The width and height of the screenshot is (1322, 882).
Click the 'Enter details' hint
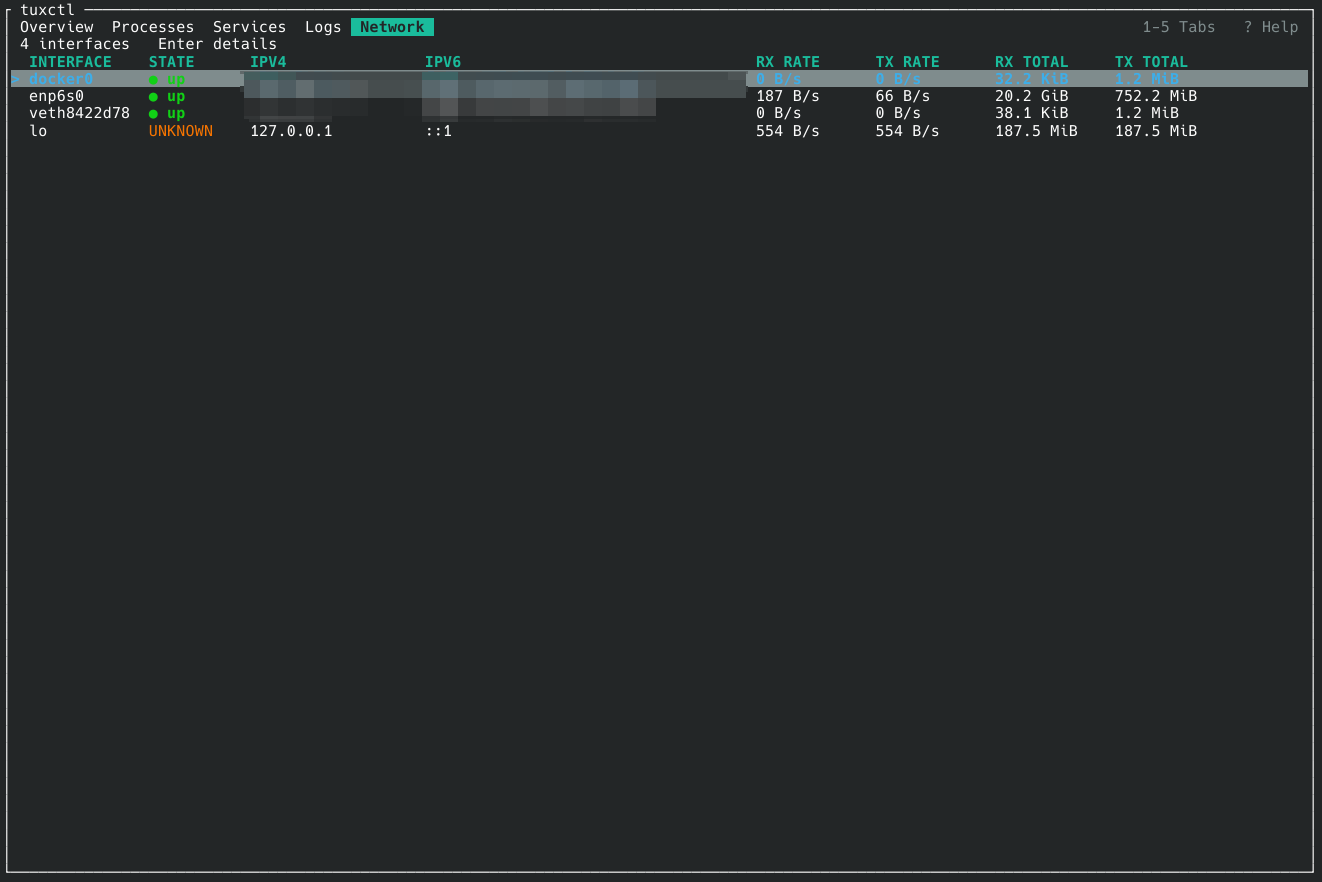click(x=217, y=44)
